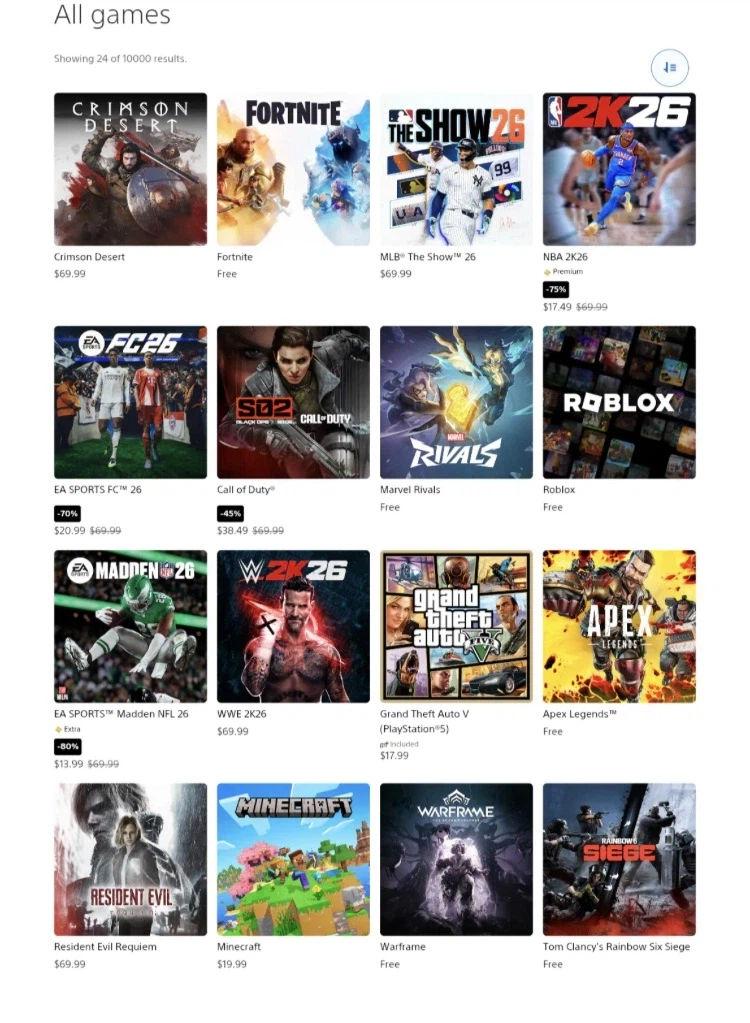750x1023 pixels.
Task: Choose the EA Sports FC 26 thumbnail
Action: [x=130, y=402]
